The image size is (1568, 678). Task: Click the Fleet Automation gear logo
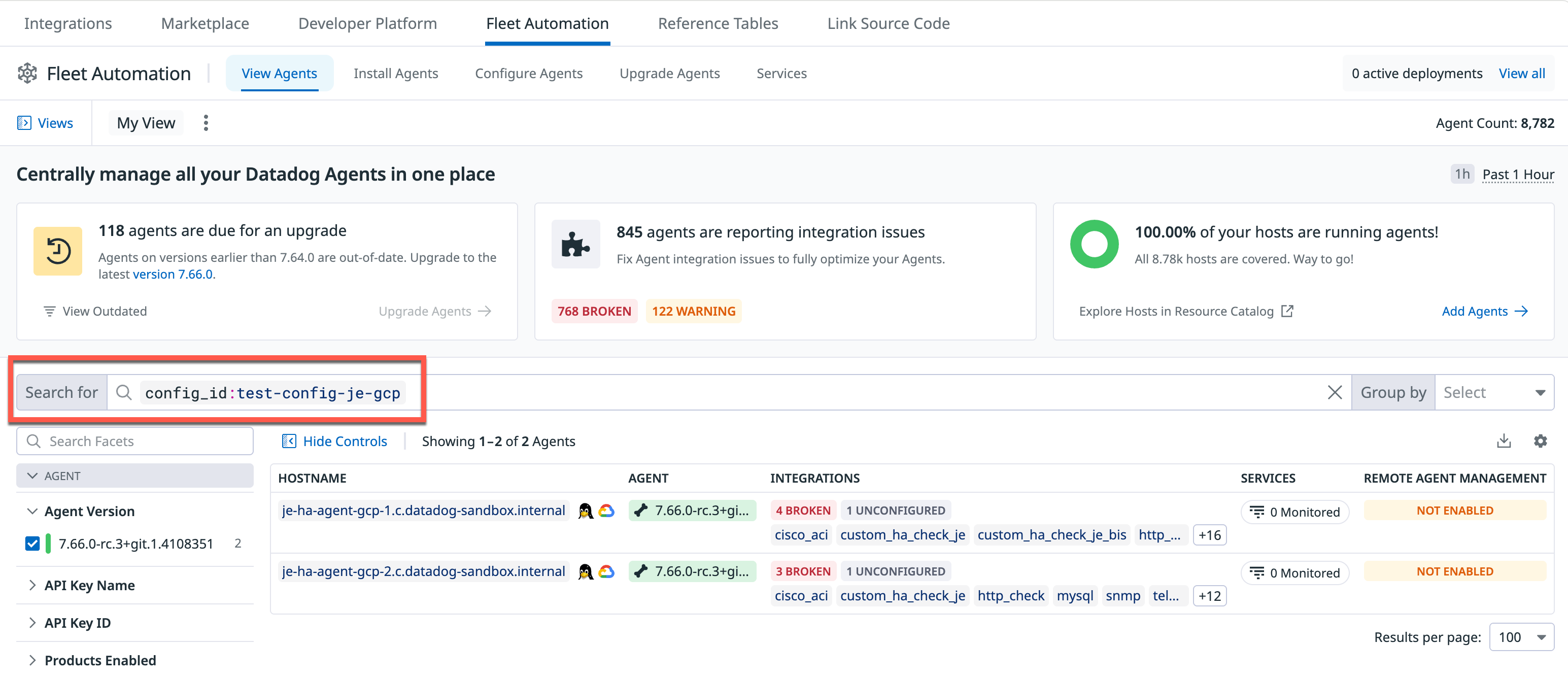click(27, 74)
